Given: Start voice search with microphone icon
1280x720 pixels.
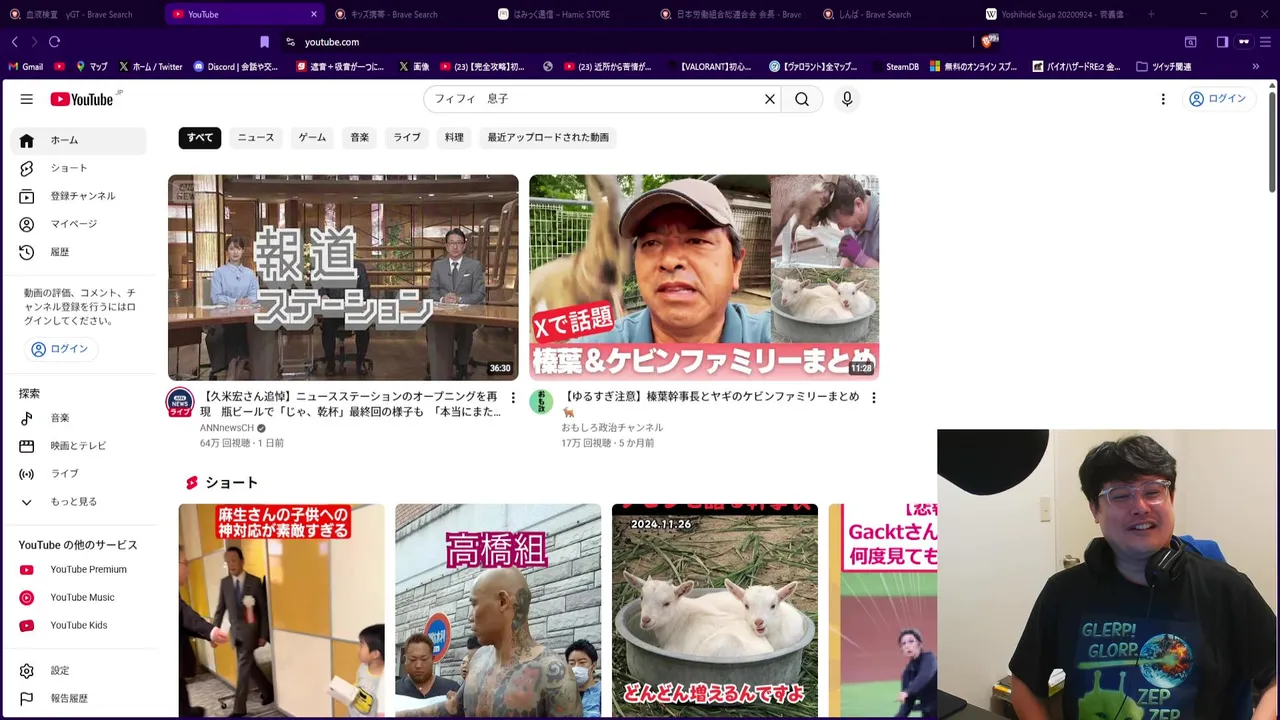Looking at the screenshot, I should point(847,99).
